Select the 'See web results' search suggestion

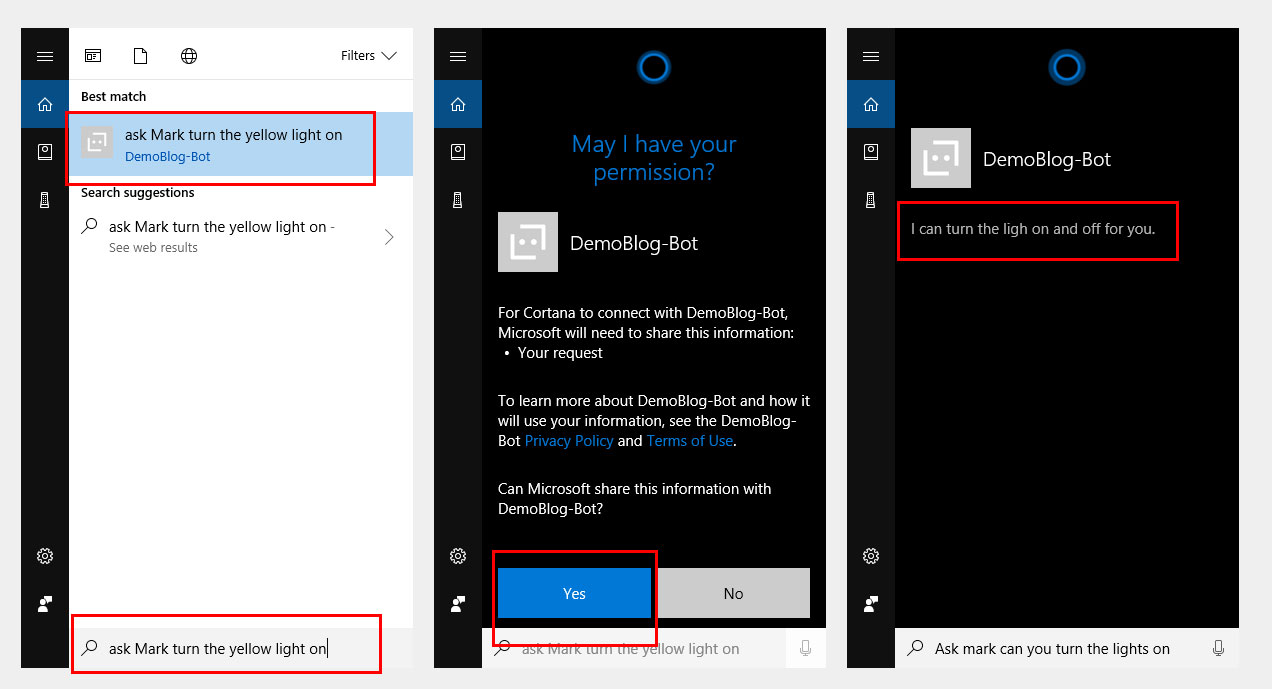pos(241,236)
